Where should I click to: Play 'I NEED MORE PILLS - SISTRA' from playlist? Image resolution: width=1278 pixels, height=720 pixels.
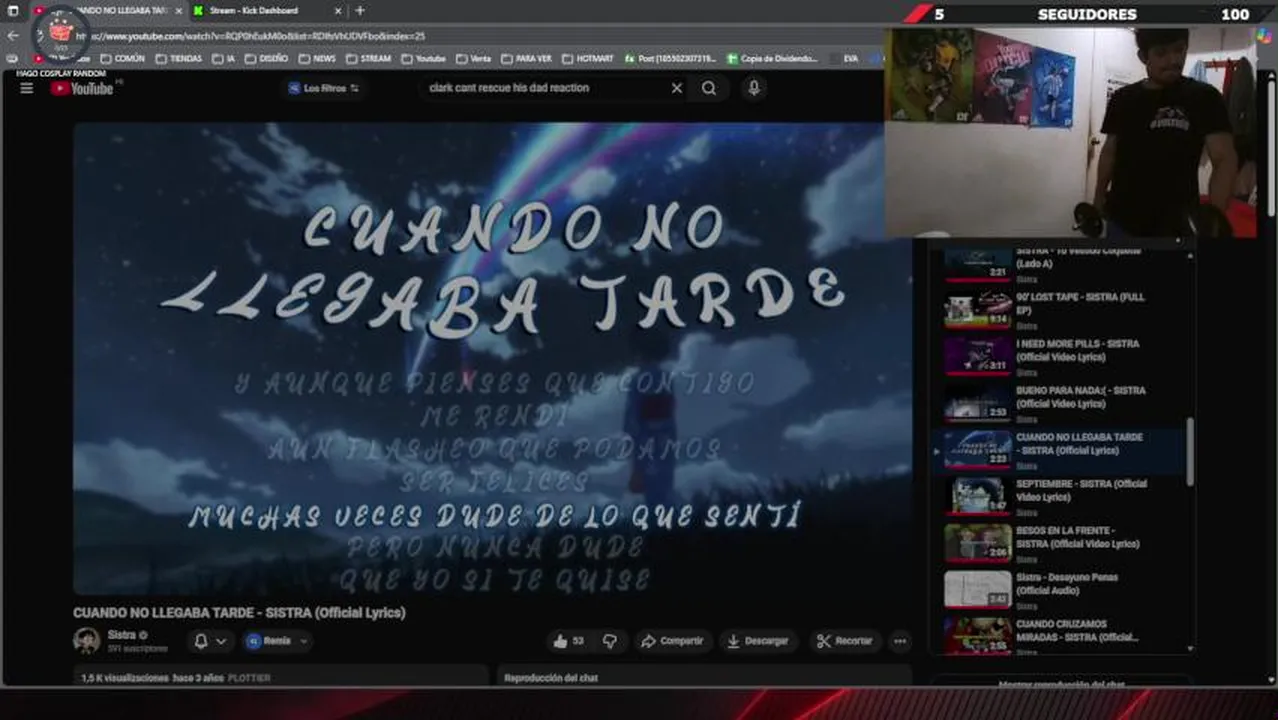pyautogui.click(x=1062, y=357)
